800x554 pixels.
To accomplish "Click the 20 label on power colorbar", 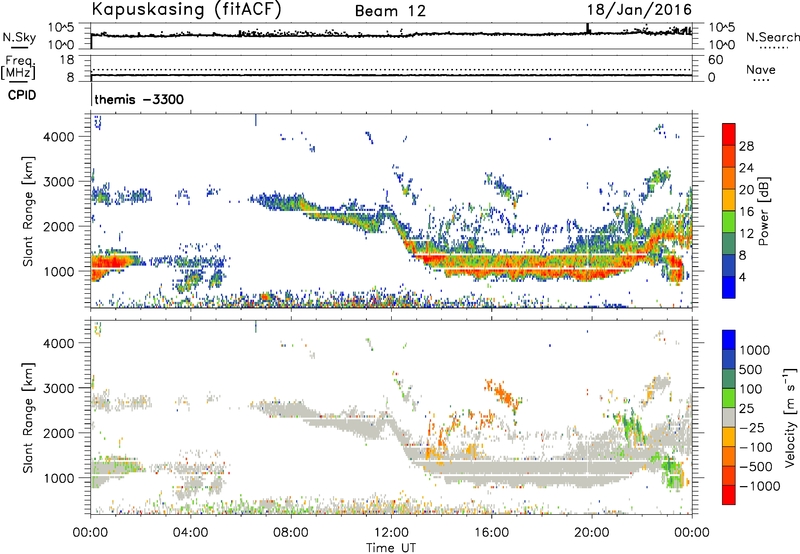I will (x=746, y=190).
